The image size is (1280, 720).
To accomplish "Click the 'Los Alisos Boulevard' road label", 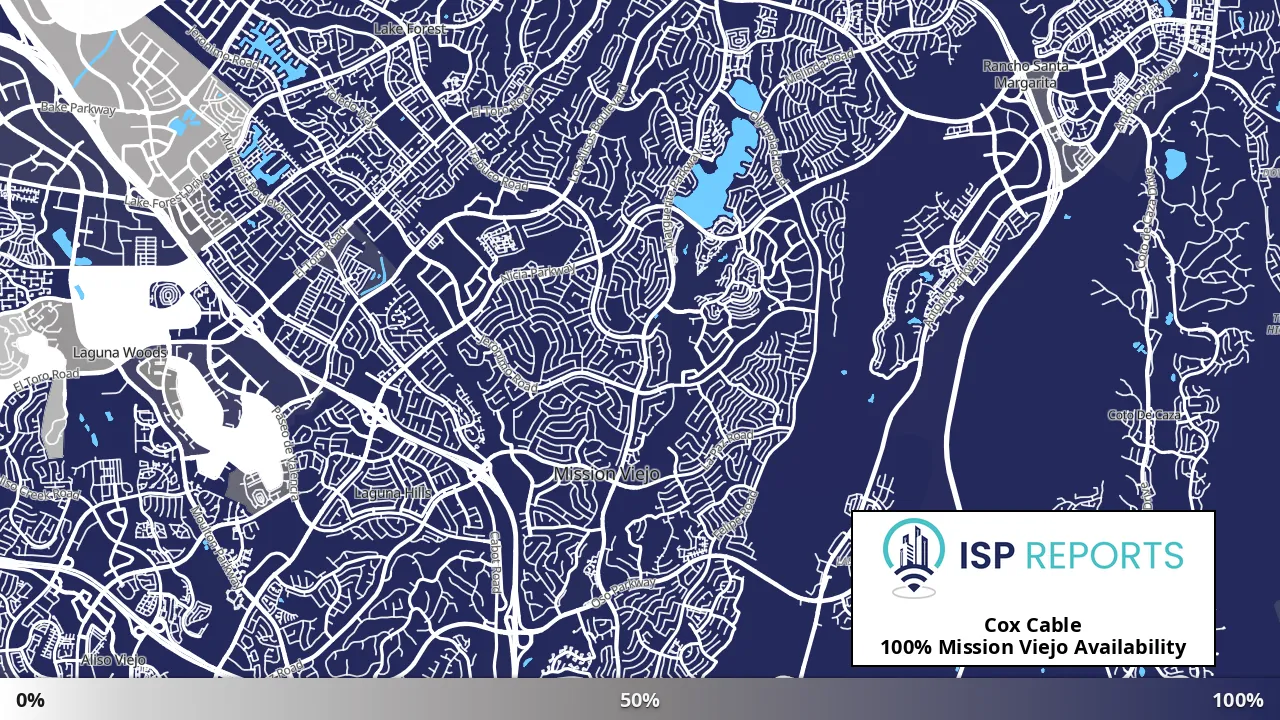I will pos(597,132).
